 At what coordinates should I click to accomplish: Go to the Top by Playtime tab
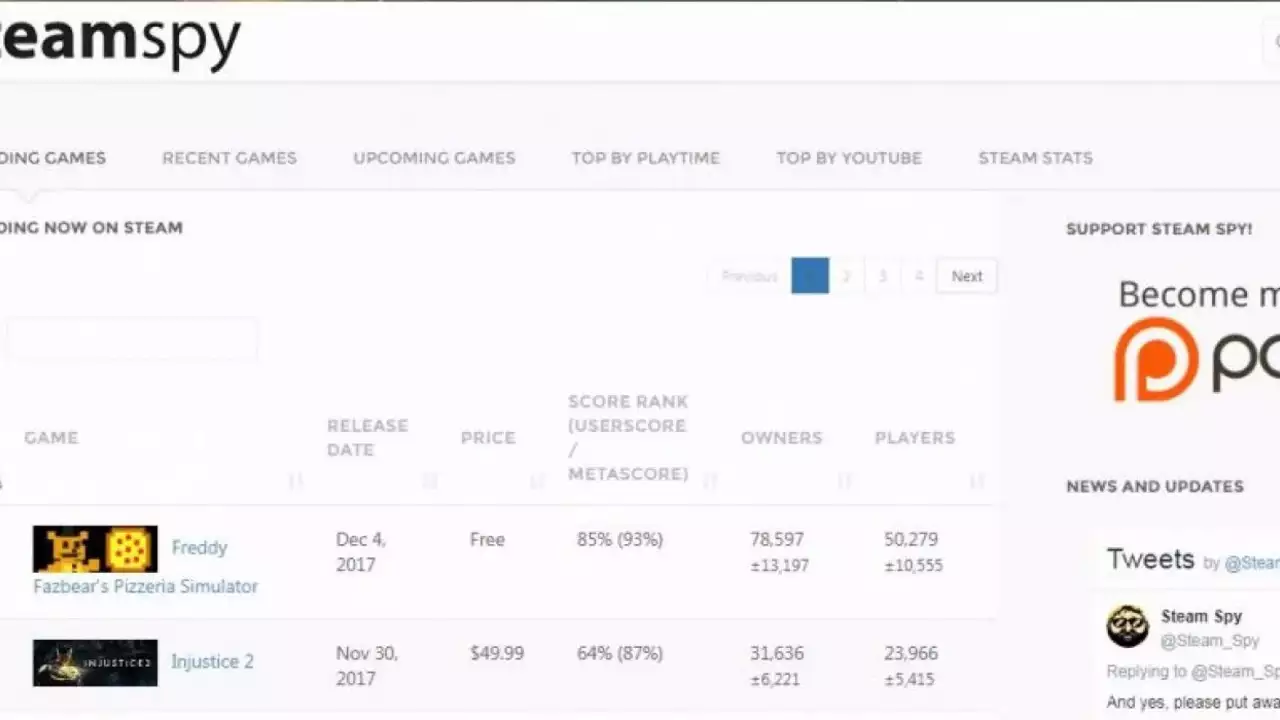point(645,158)
